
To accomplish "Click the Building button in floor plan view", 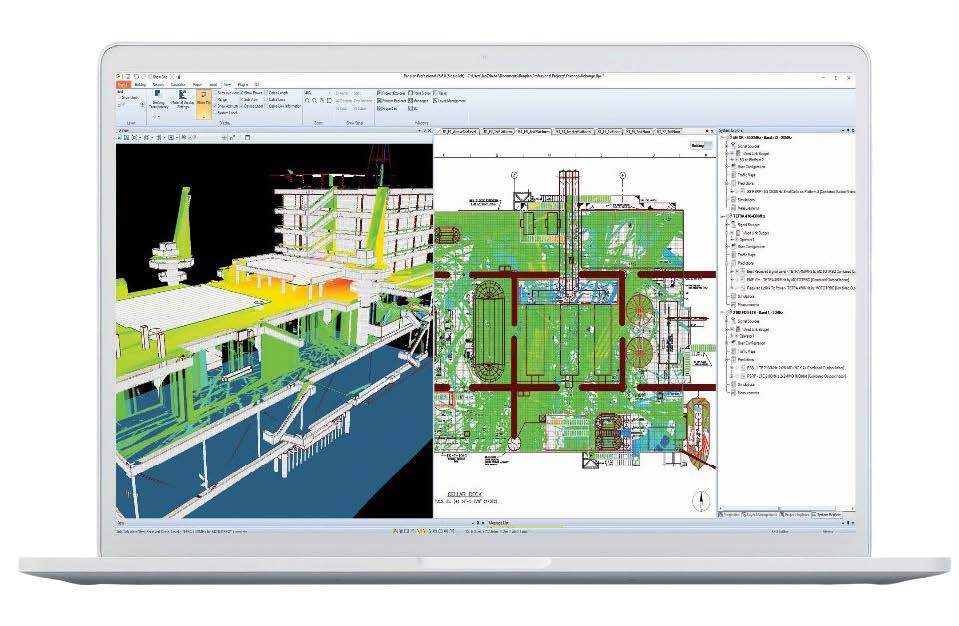I will (x=698, y=145).
